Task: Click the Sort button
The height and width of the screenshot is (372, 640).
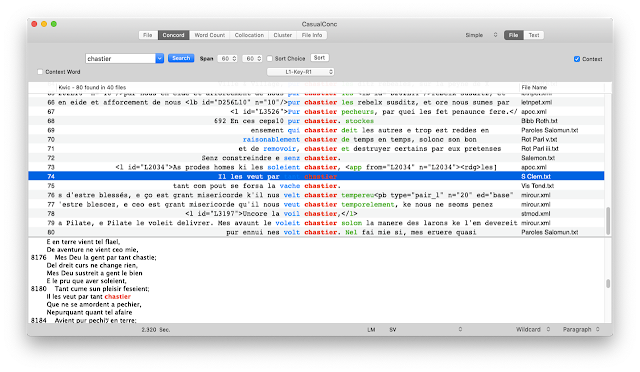Action: coord(320,58)
